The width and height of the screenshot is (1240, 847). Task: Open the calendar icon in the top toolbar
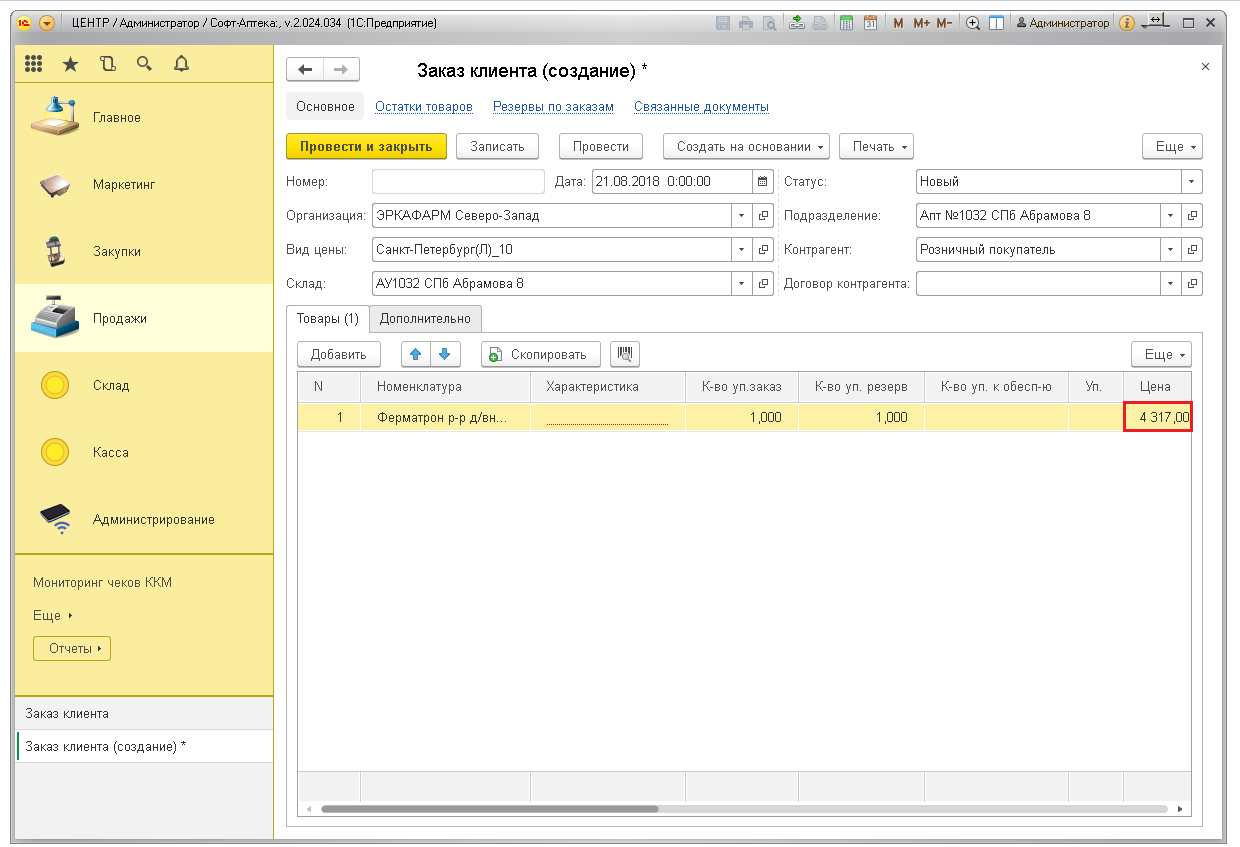tap(870, 23)
